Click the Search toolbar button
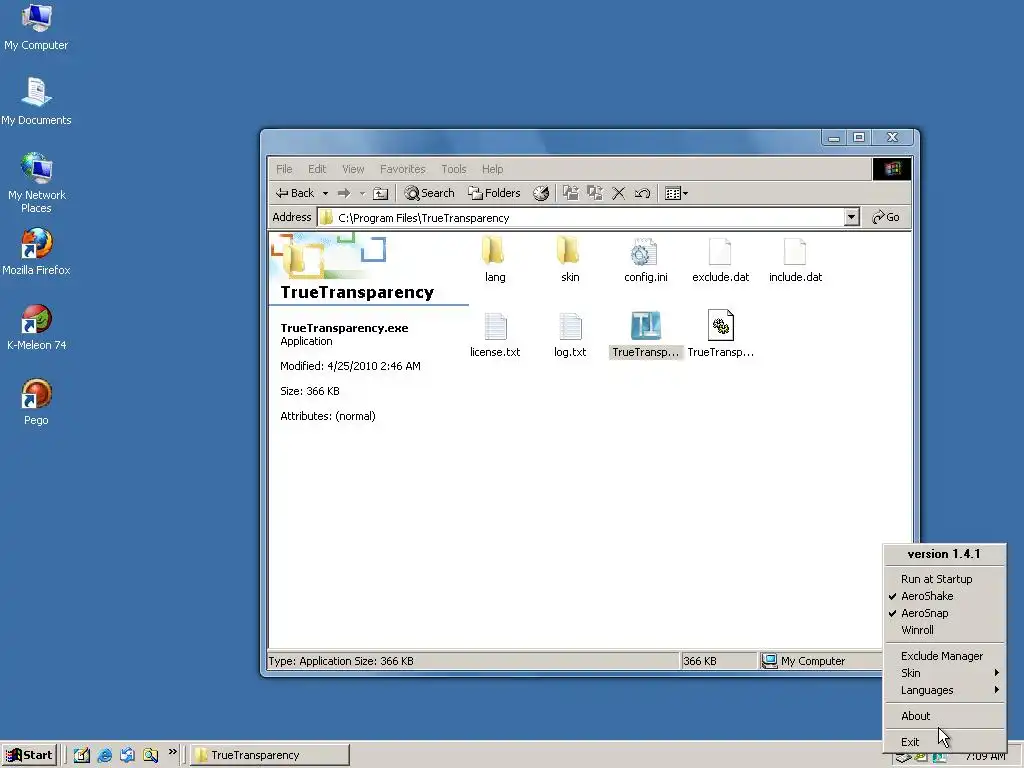 429,193
